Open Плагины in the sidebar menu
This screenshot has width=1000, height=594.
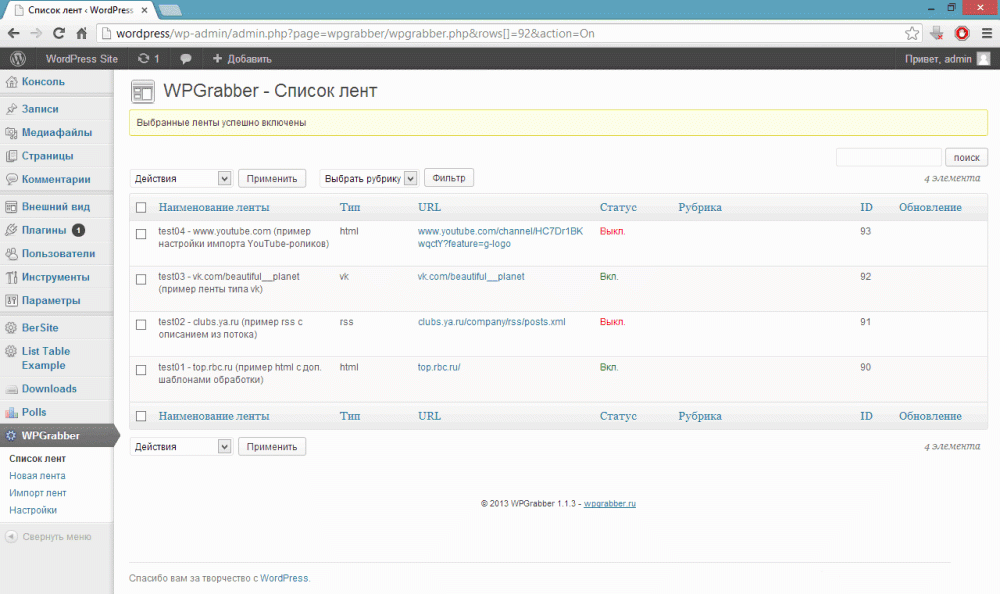44,230
